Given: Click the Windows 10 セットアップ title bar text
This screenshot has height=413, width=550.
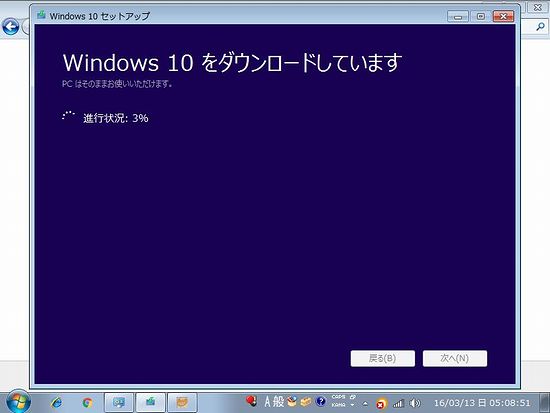Looking at the screenshot, I should [x=100, y=16].
